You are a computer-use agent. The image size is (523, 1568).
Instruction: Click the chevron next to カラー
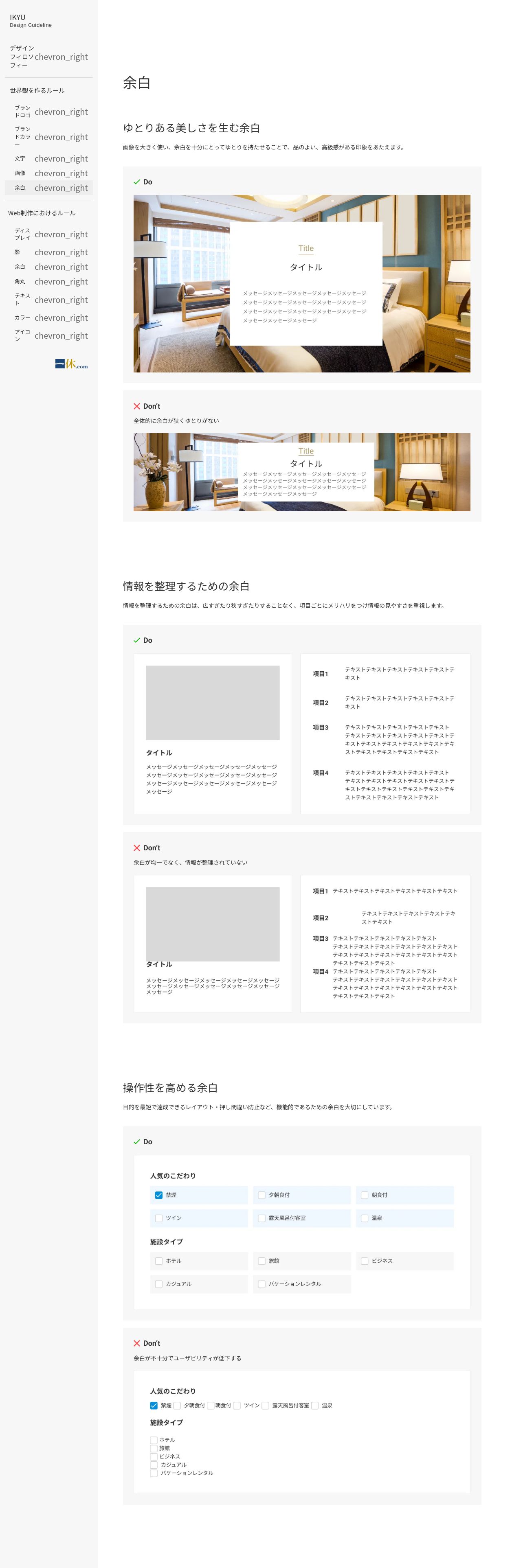(62, 318)
